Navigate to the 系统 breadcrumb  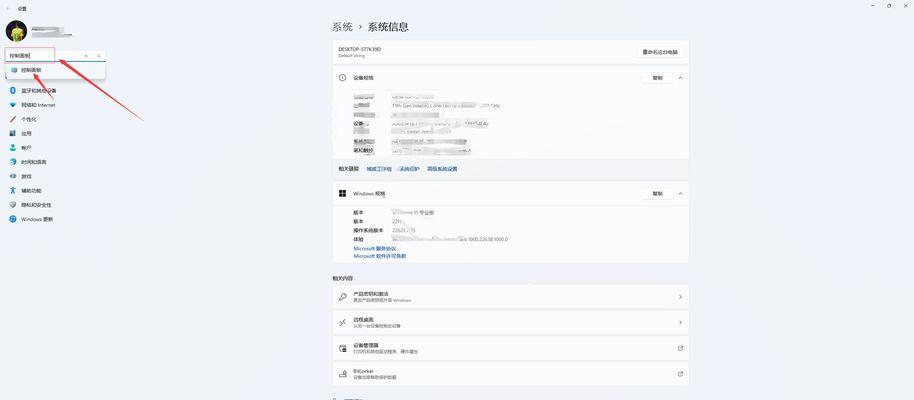(x=342, y=27)
